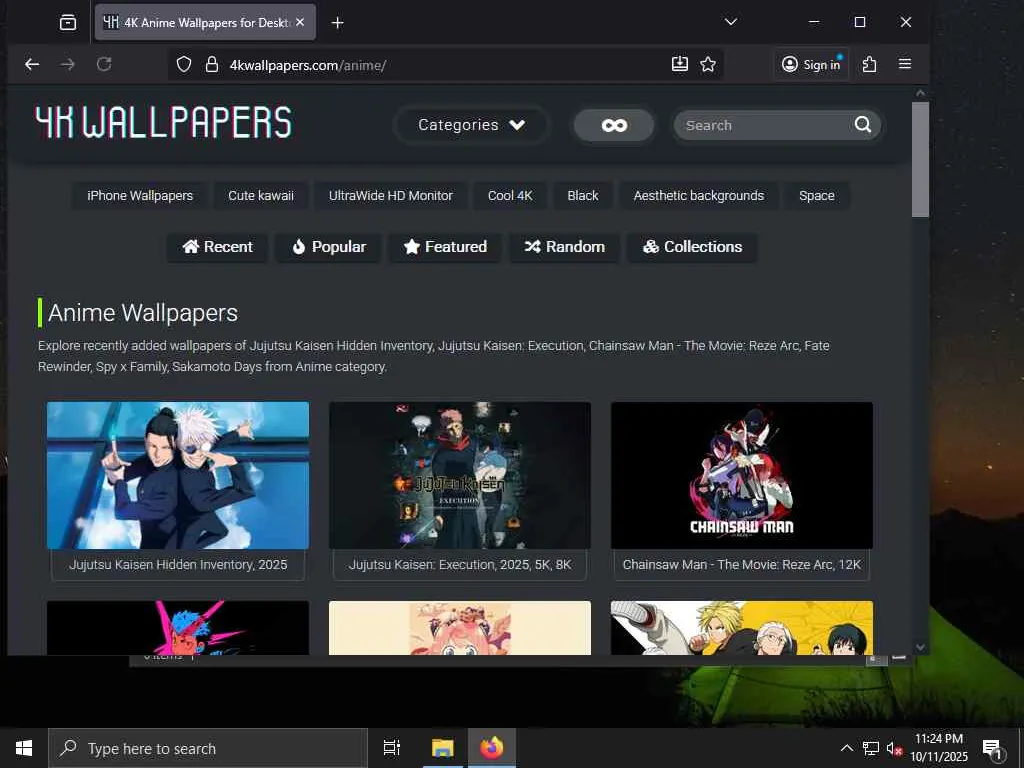Click the scrollbar down arrow

(x=920, y=647)
